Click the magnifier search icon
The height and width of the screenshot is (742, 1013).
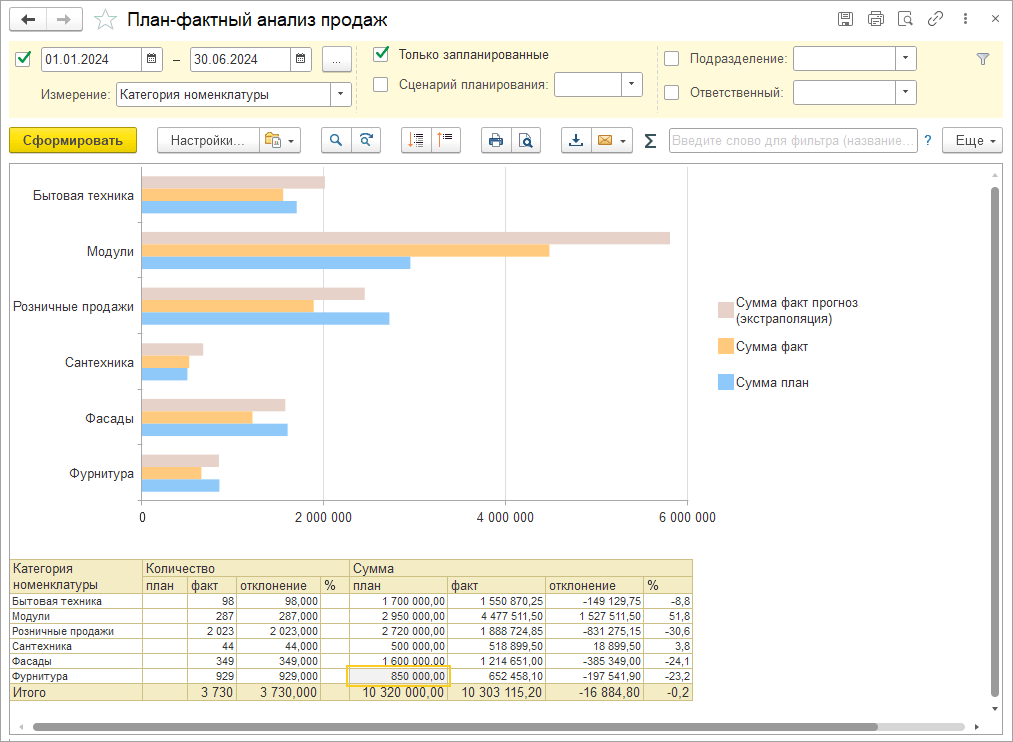point(336,141)
